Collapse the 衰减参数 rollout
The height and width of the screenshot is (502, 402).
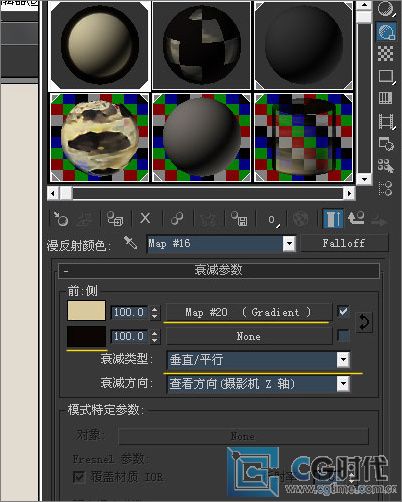[x=219, y=271]
